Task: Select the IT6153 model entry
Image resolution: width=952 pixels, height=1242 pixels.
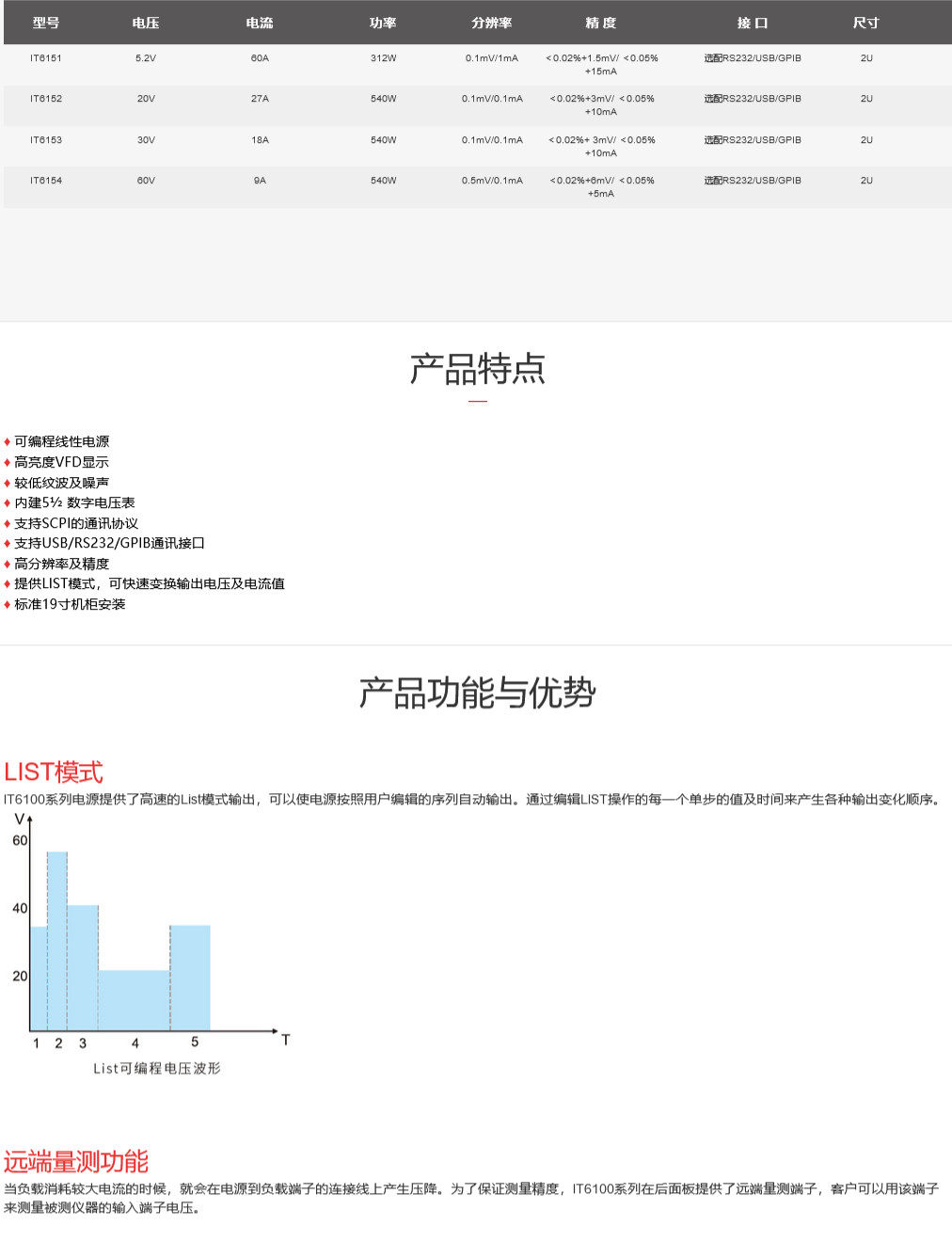Action: [x=43, y=139]
